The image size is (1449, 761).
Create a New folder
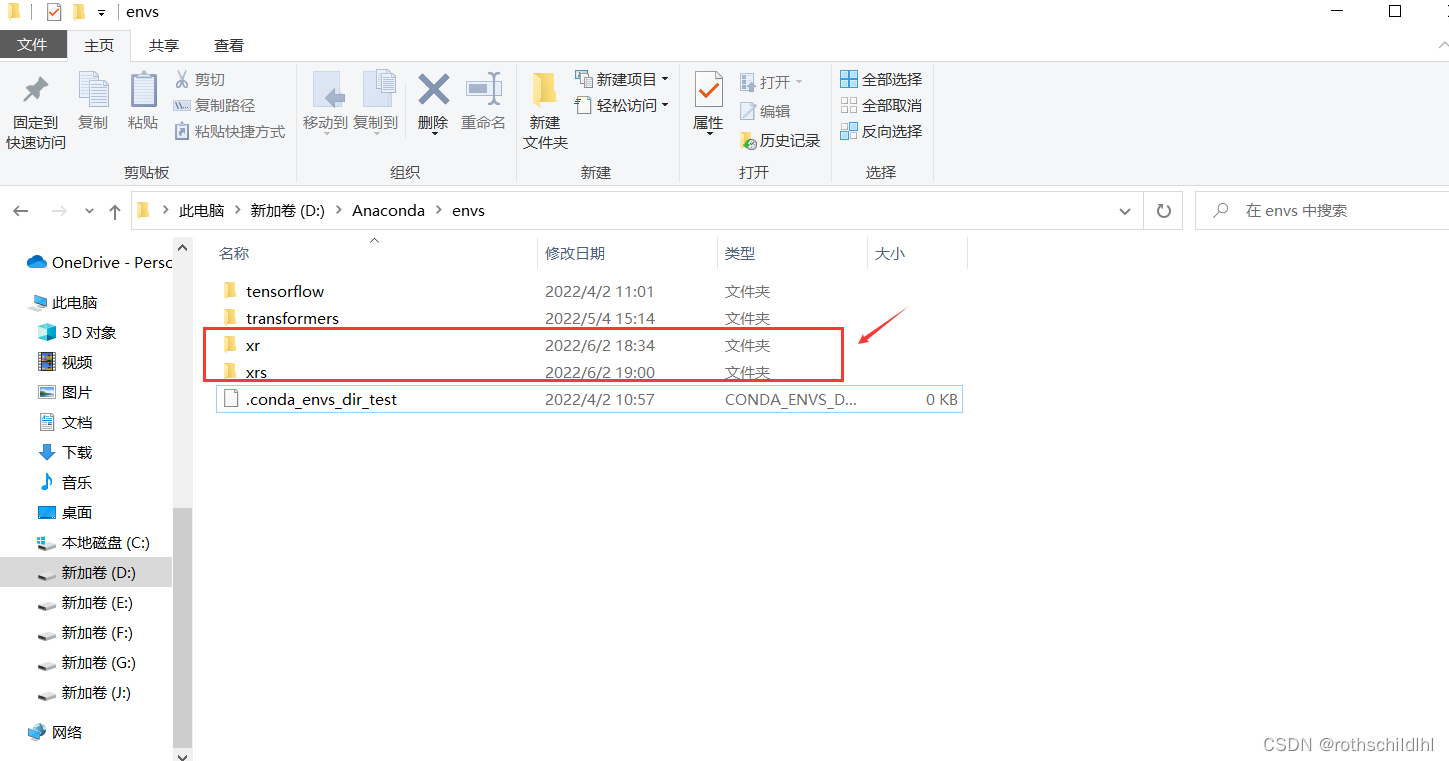pyautogui.click(x=545, y=112)
